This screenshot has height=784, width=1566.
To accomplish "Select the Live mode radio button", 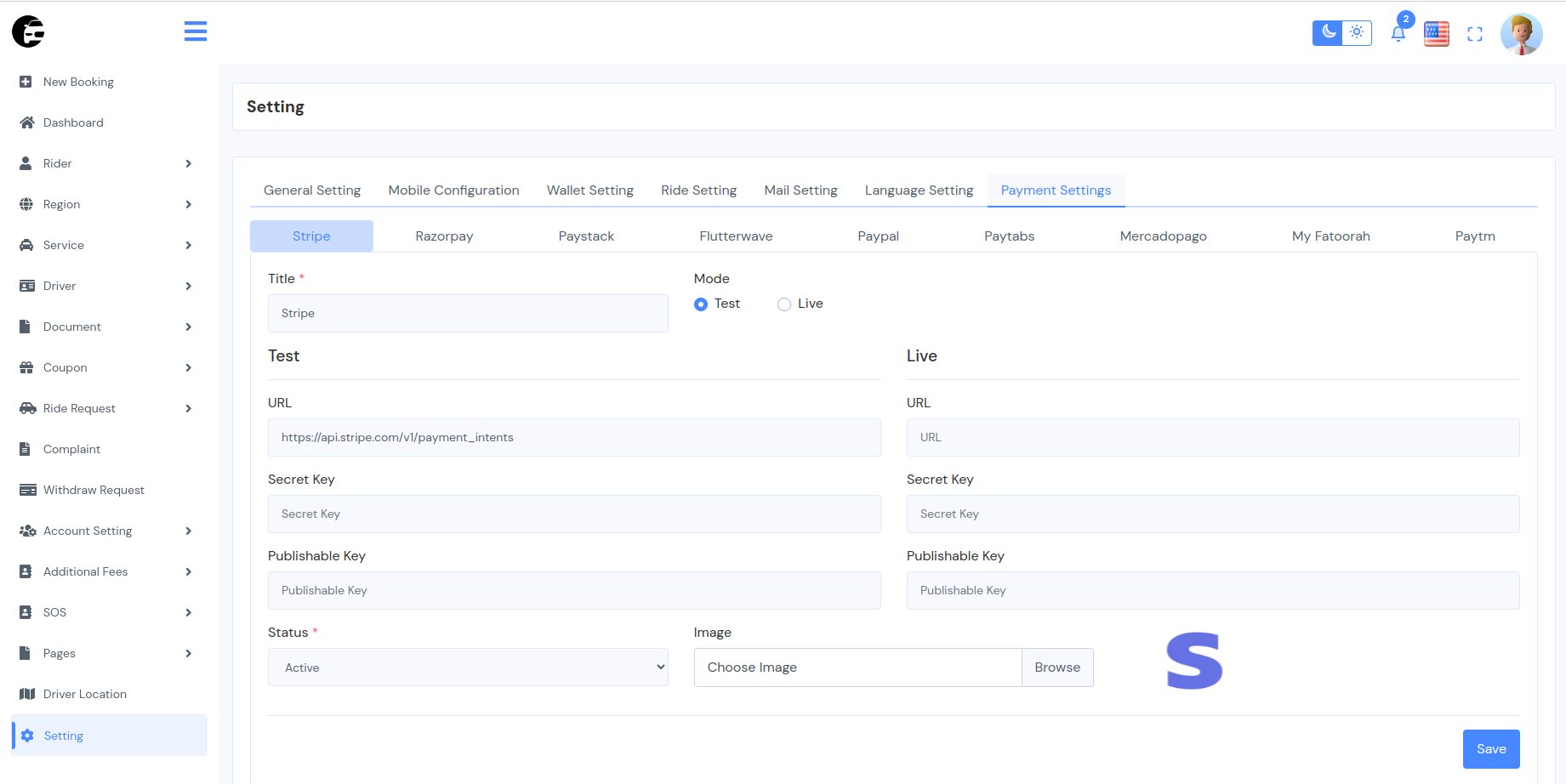I will tap(784, 304).
